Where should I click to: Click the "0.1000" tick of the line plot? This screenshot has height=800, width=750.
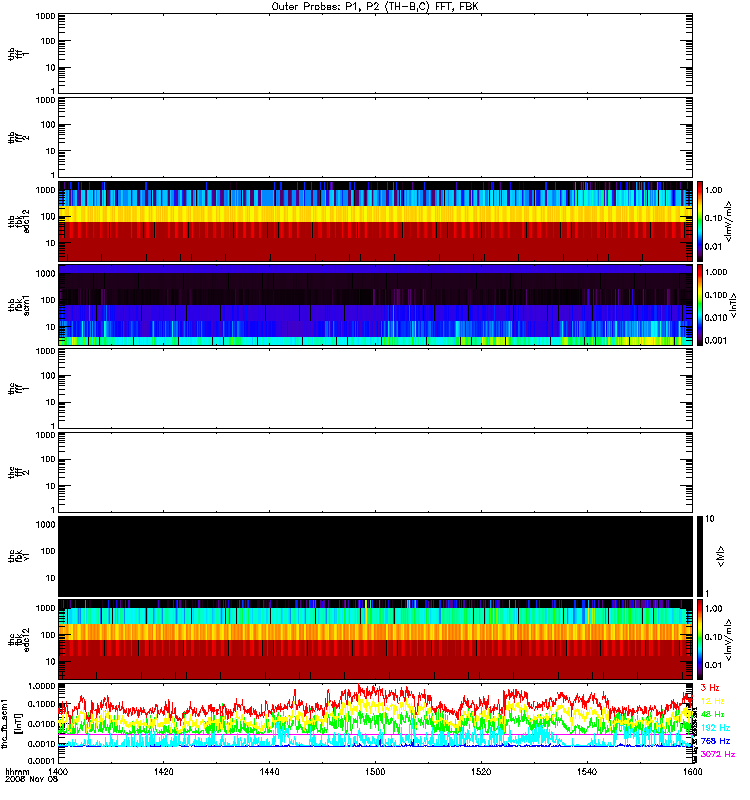point(41,704)
